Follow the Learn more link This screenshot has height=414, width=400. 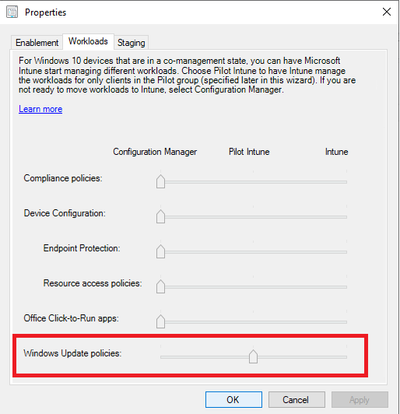click(40, 109)
